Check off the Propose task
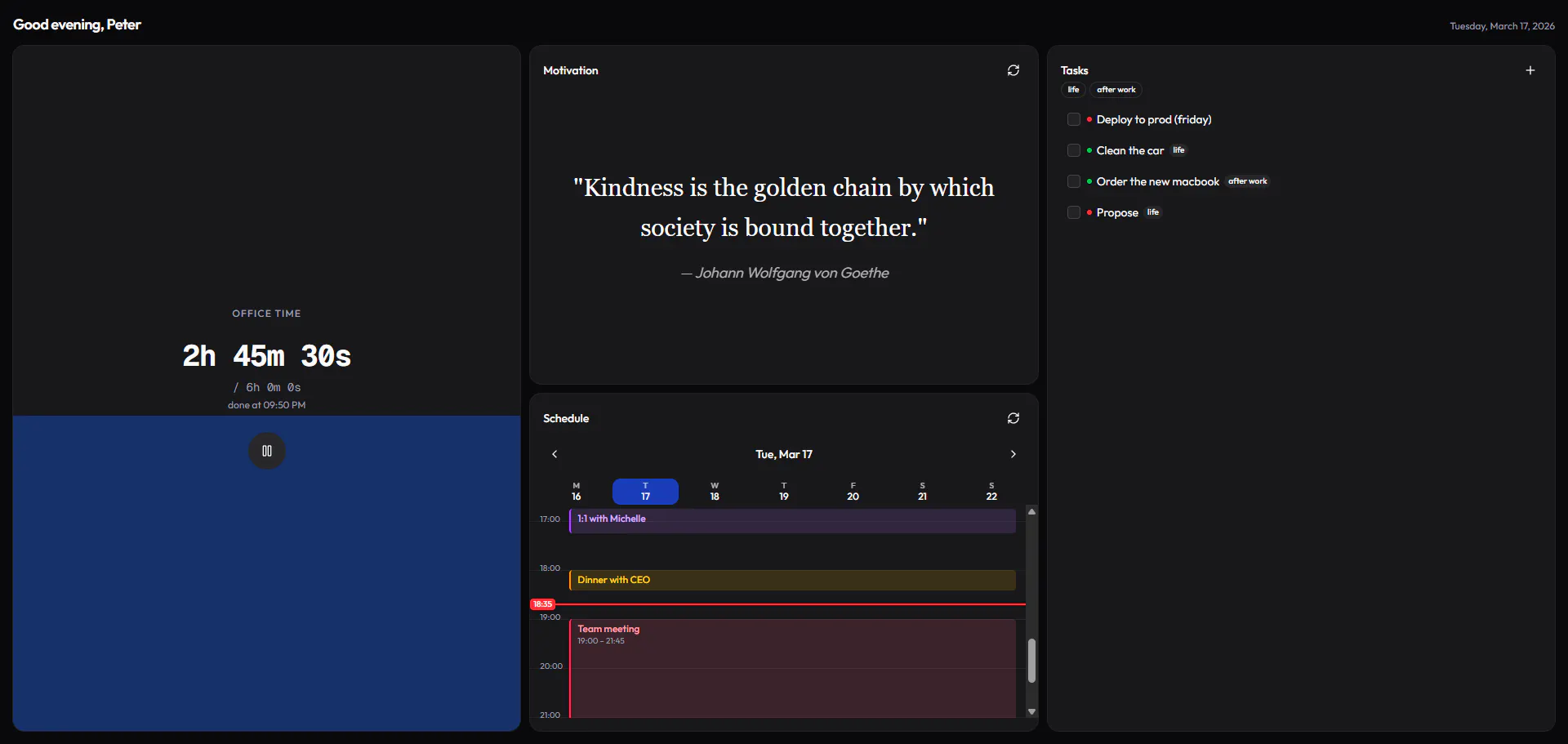This screenshot has height=744, width=1568. pyautogui.click(x=1074, y=212)
